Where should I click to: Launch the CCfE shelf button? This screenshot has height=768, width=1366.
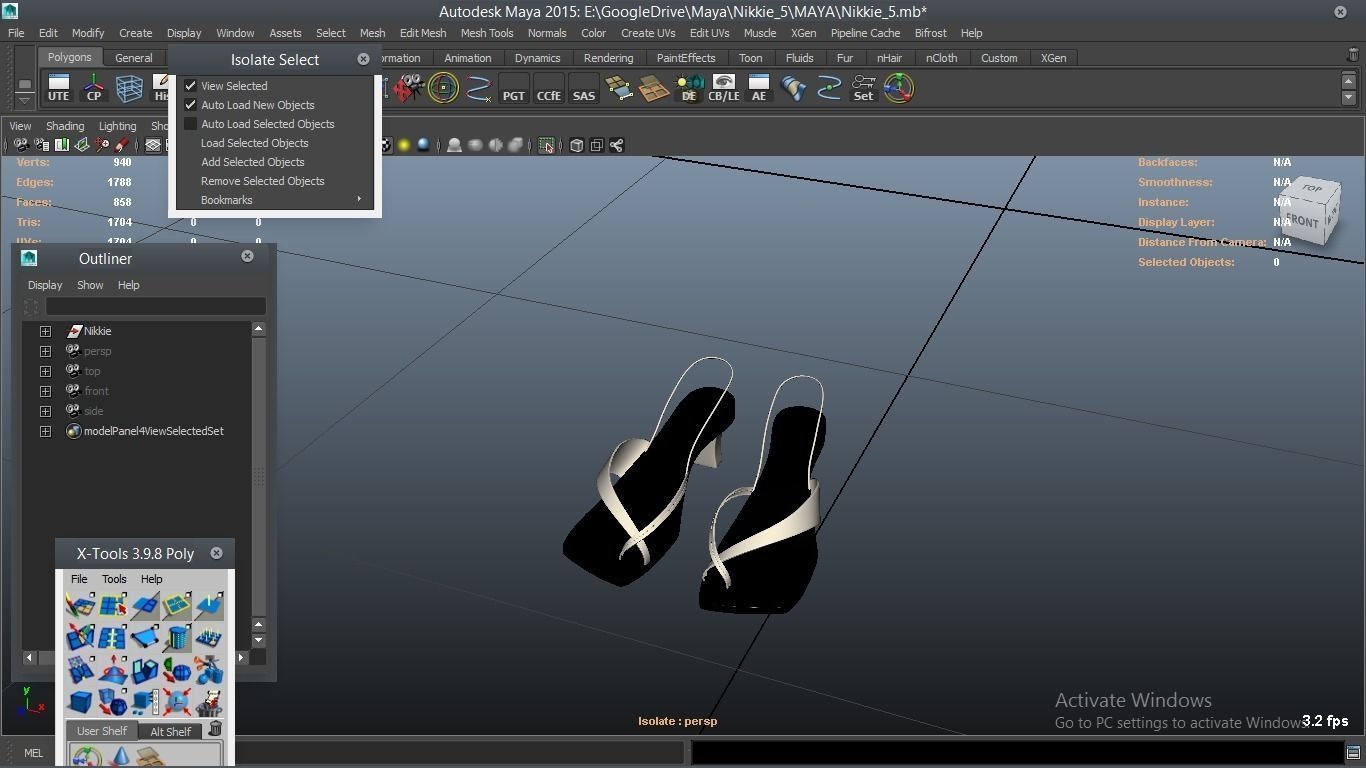point(548,88)
